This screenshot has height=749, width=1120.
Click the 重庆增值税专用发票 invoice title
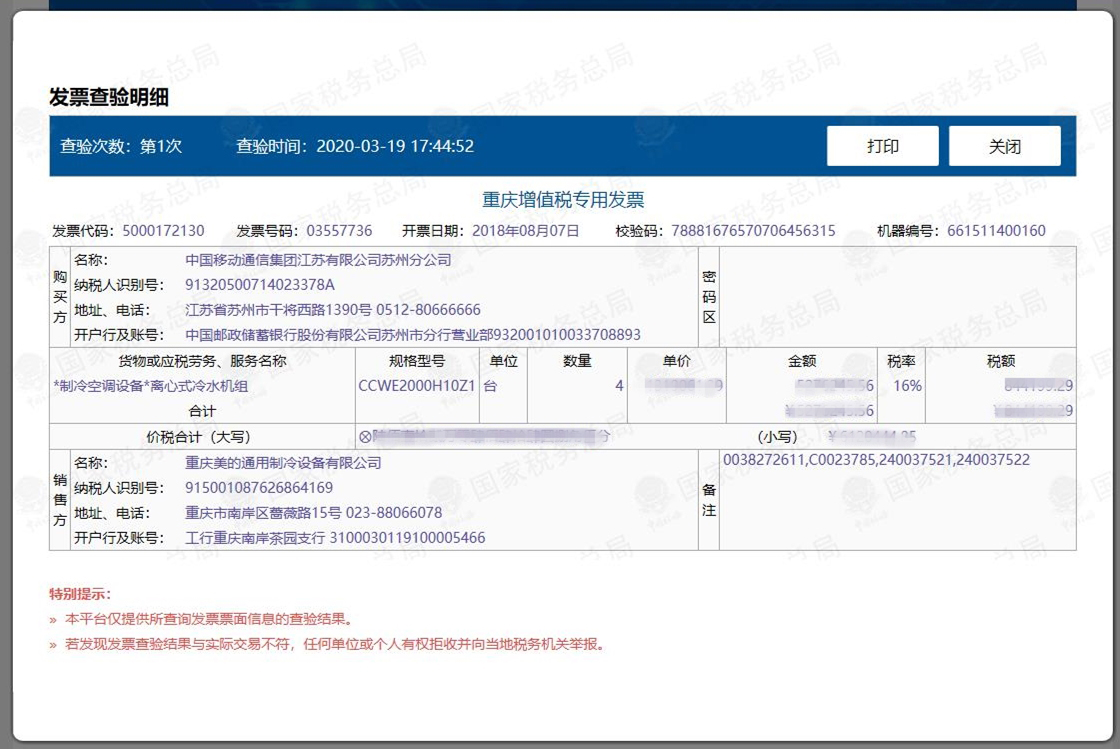[563, 200]
